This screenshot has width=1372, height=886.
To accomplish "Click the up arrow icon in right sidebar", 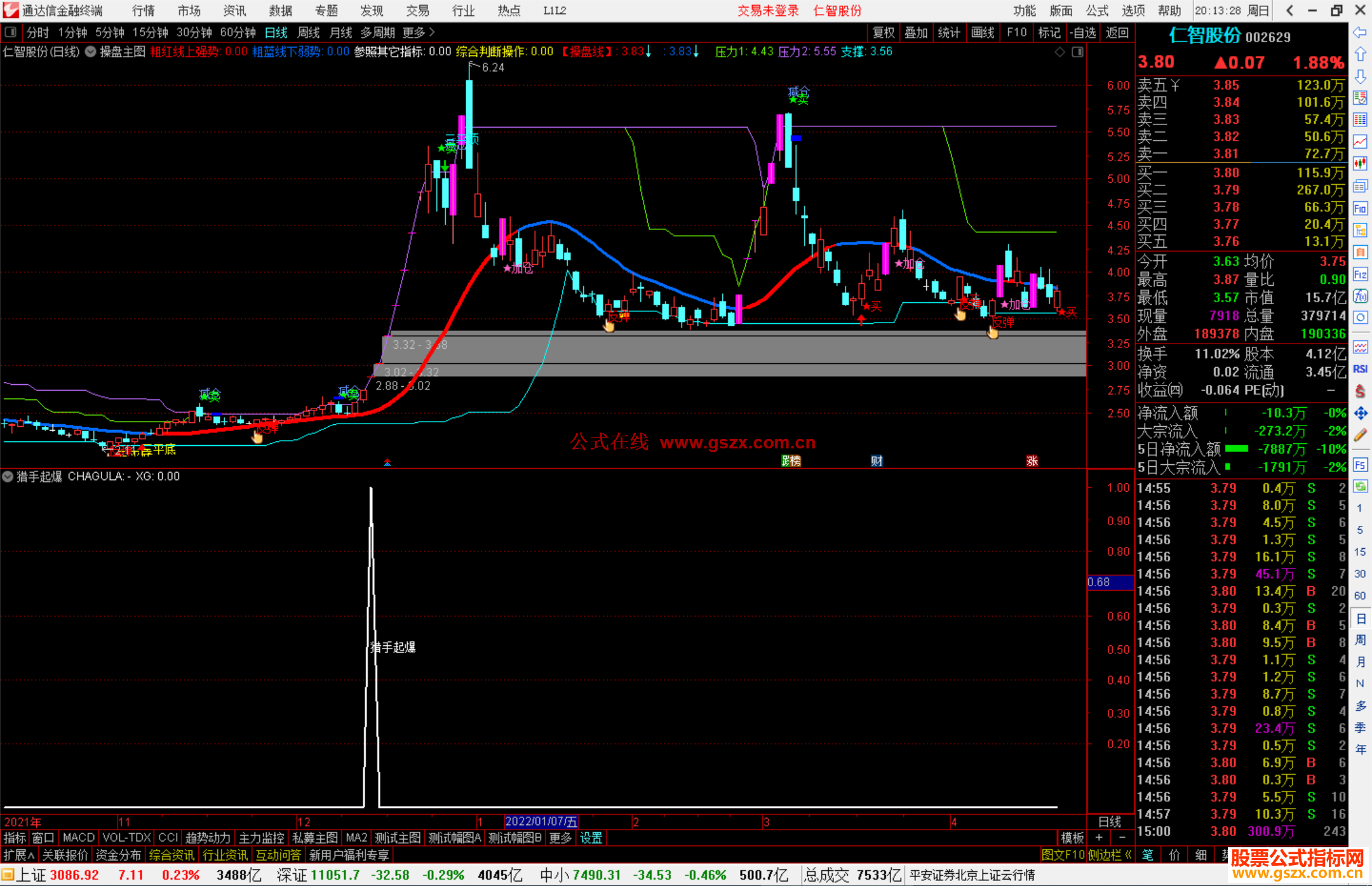I will [1360, 55].
